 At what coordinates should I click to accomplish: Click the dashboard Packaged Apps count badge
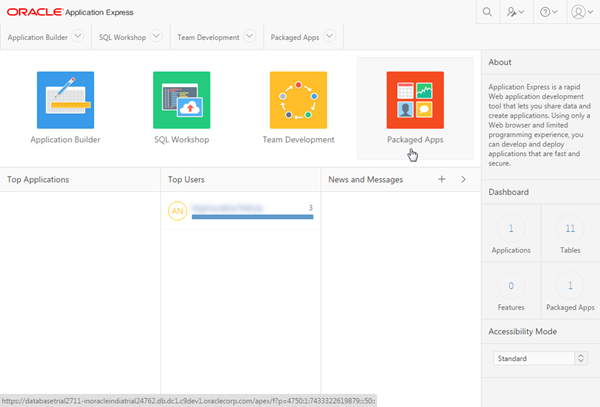pyautogui.click(x=570, y=286)
